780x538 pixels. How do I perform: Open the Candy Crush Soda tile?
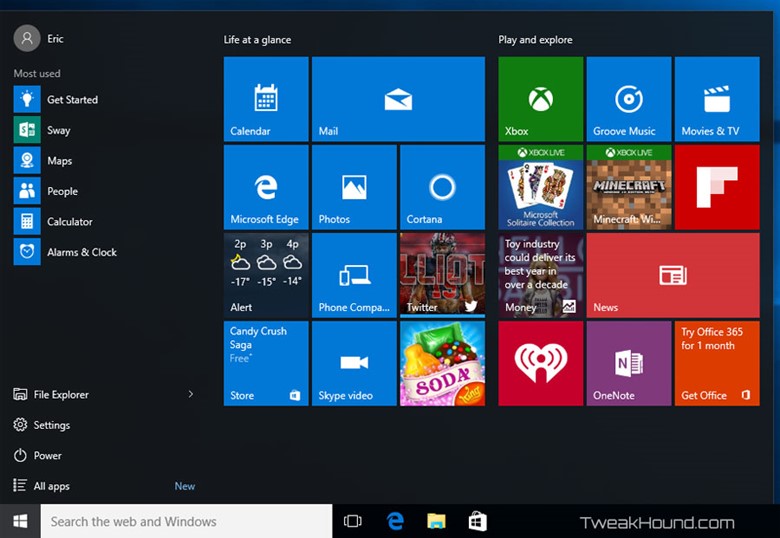pyautogui.click(x=442, y=363)
